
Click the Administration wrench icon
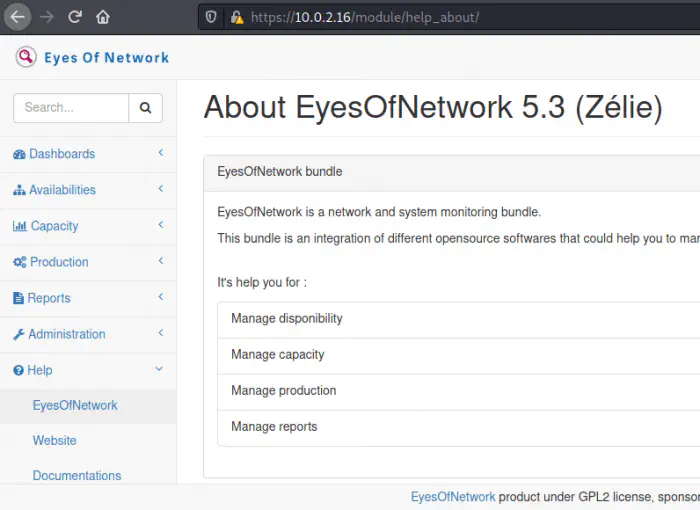(19, 334)
